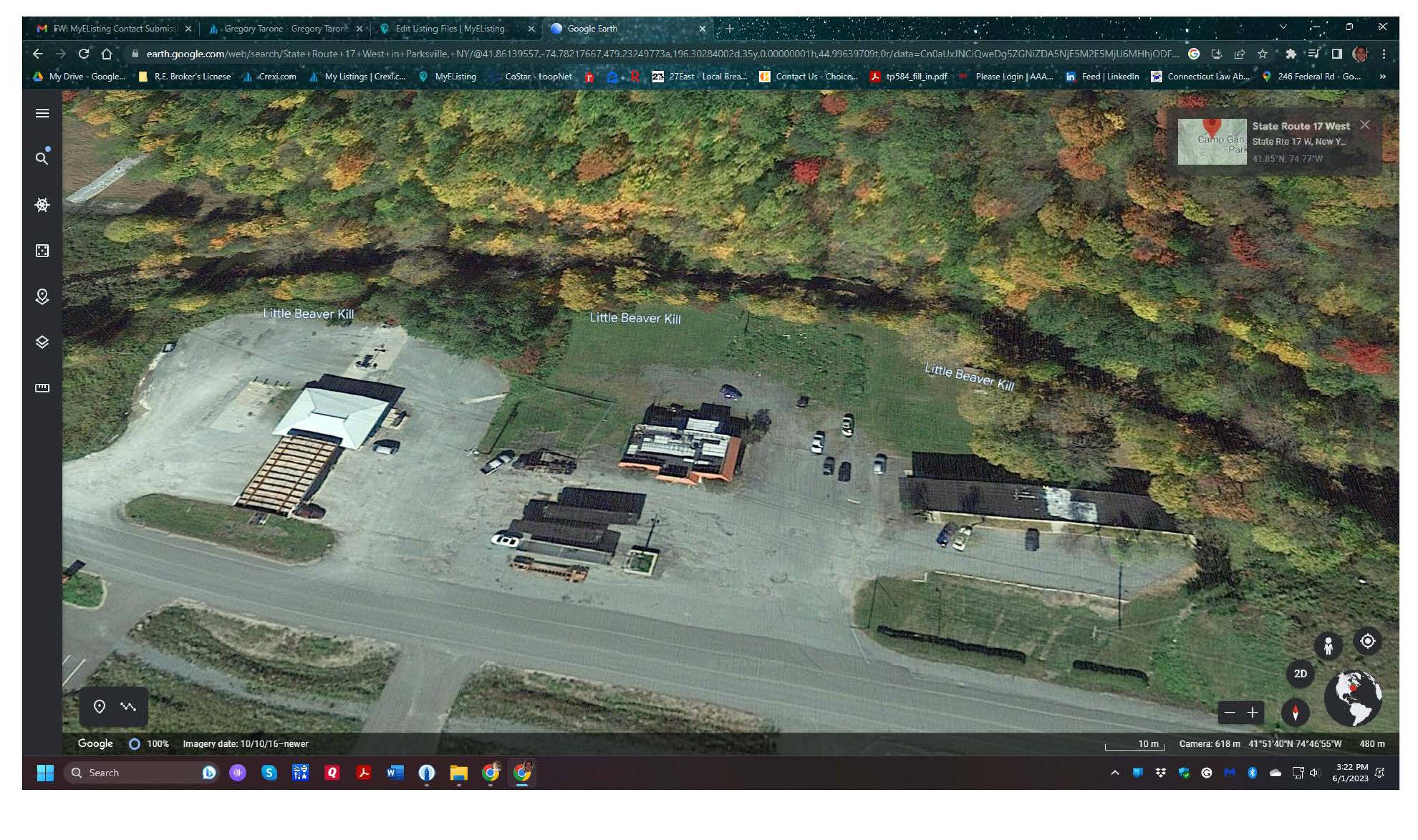Open the Projects pin icon

coord(42,296)
